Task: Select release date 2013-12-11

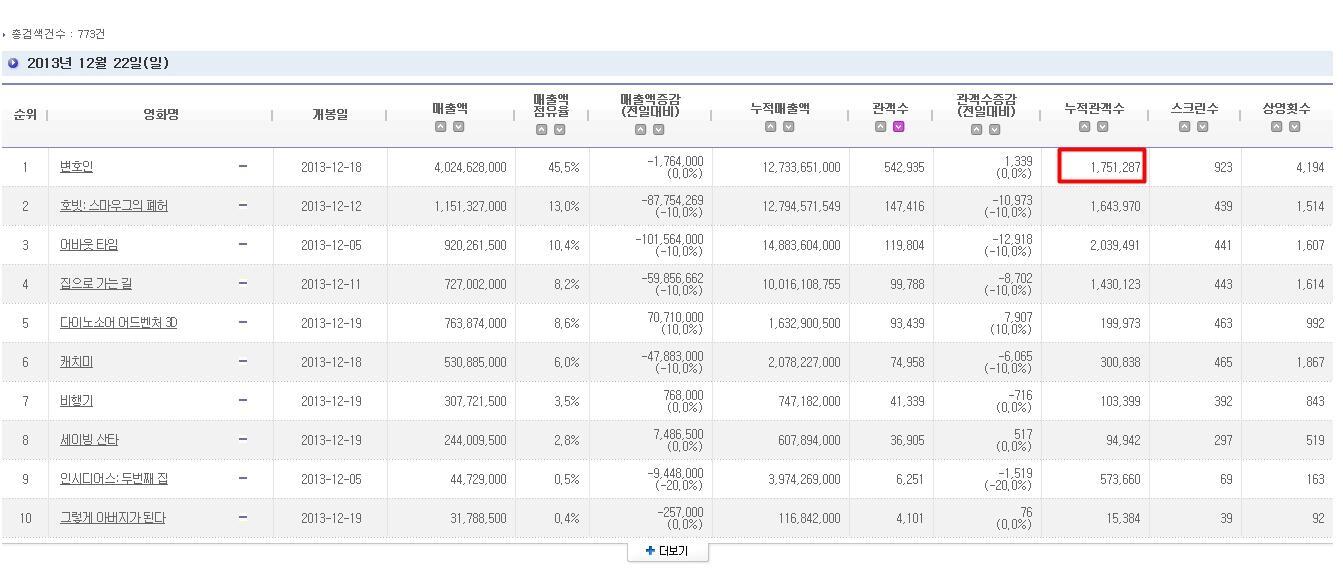Action: 331,285
